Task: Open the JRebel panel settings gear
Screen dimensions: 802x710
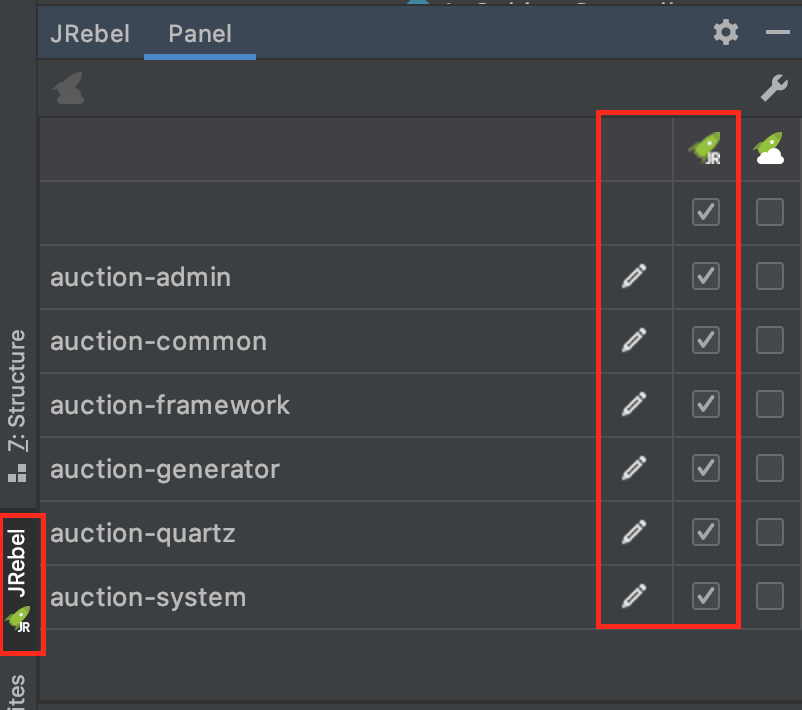Action: 725,32
